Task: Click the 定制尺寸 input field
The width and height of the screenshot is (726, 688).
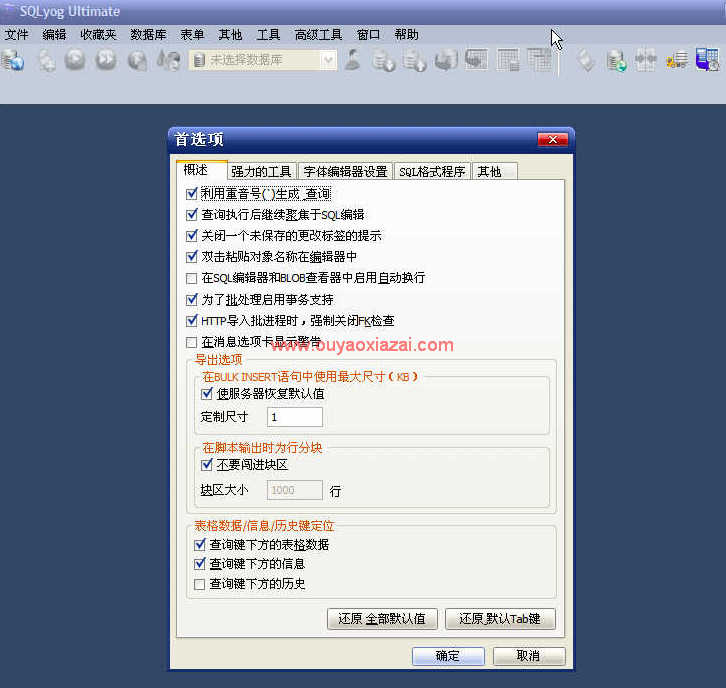Action: coord(294,417)
